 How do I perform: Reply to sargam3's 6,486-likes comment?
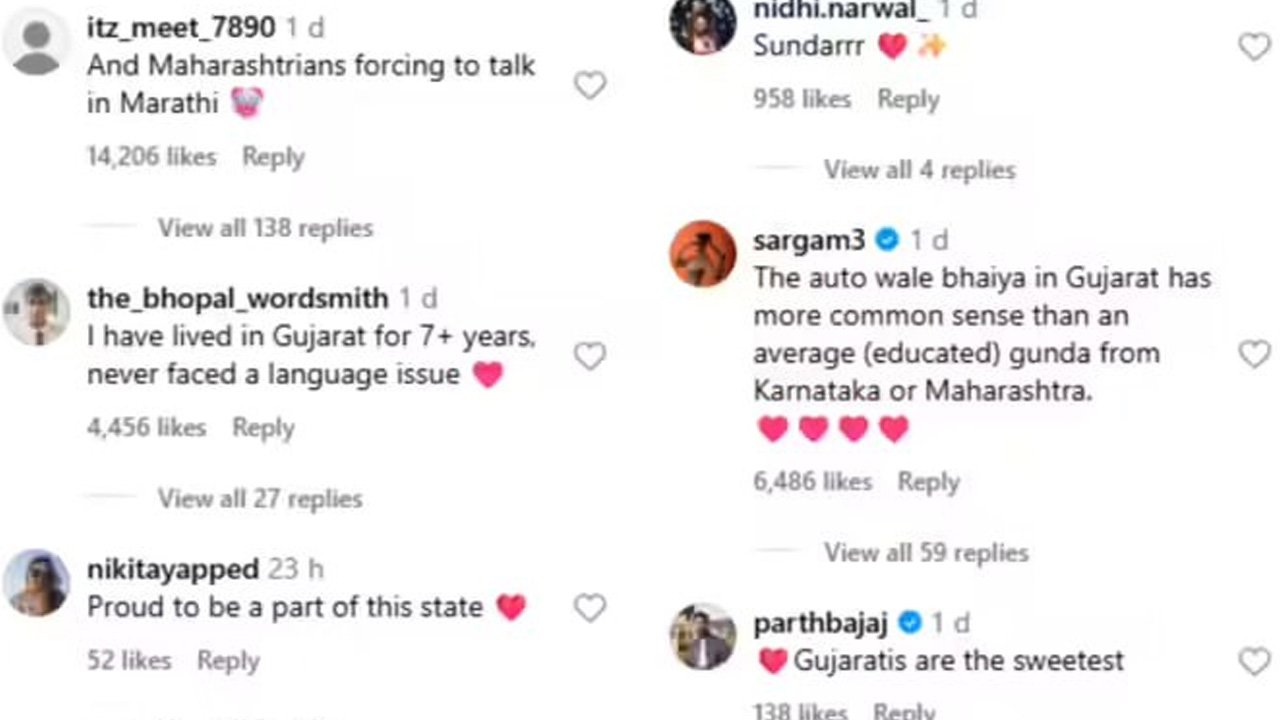click(928, 482)
